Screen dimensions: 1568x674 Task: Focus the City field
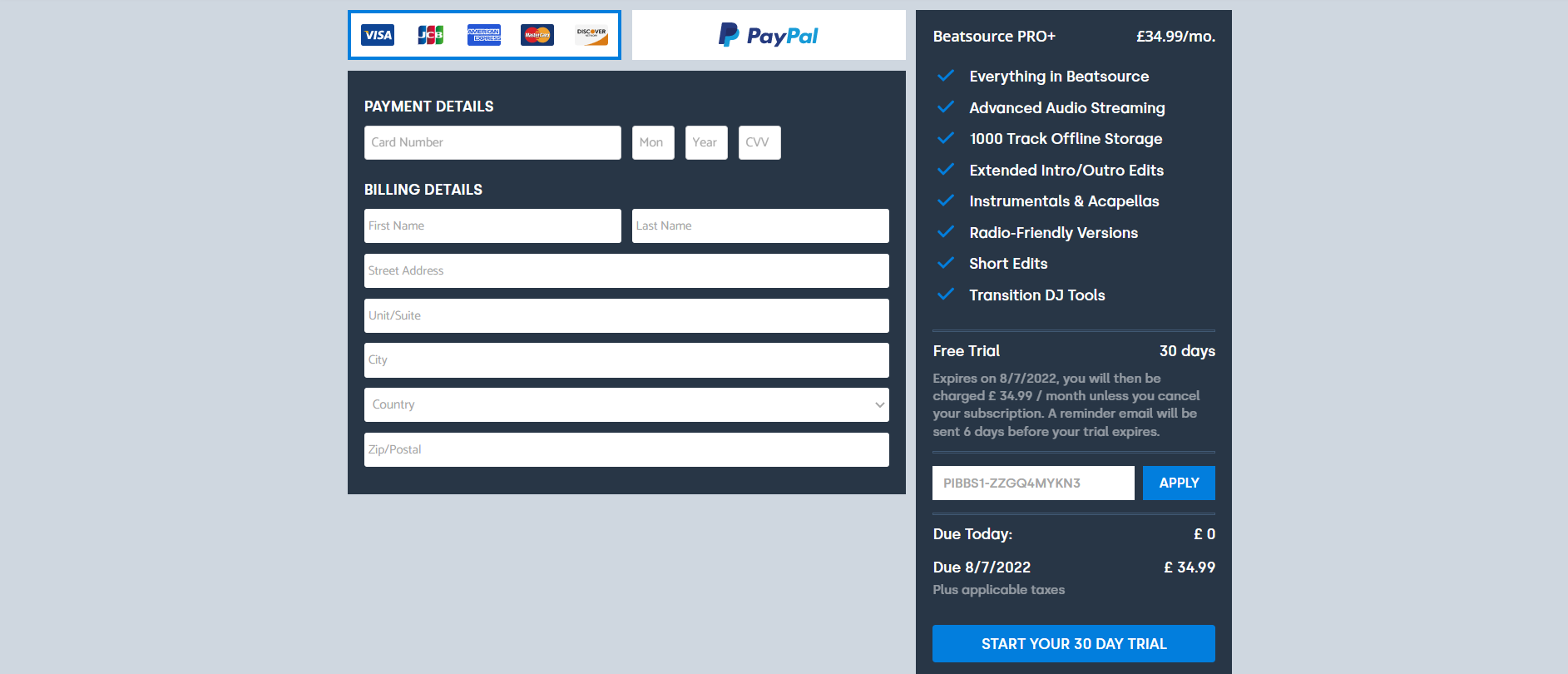pyautogui.click(x=626, y=360)
